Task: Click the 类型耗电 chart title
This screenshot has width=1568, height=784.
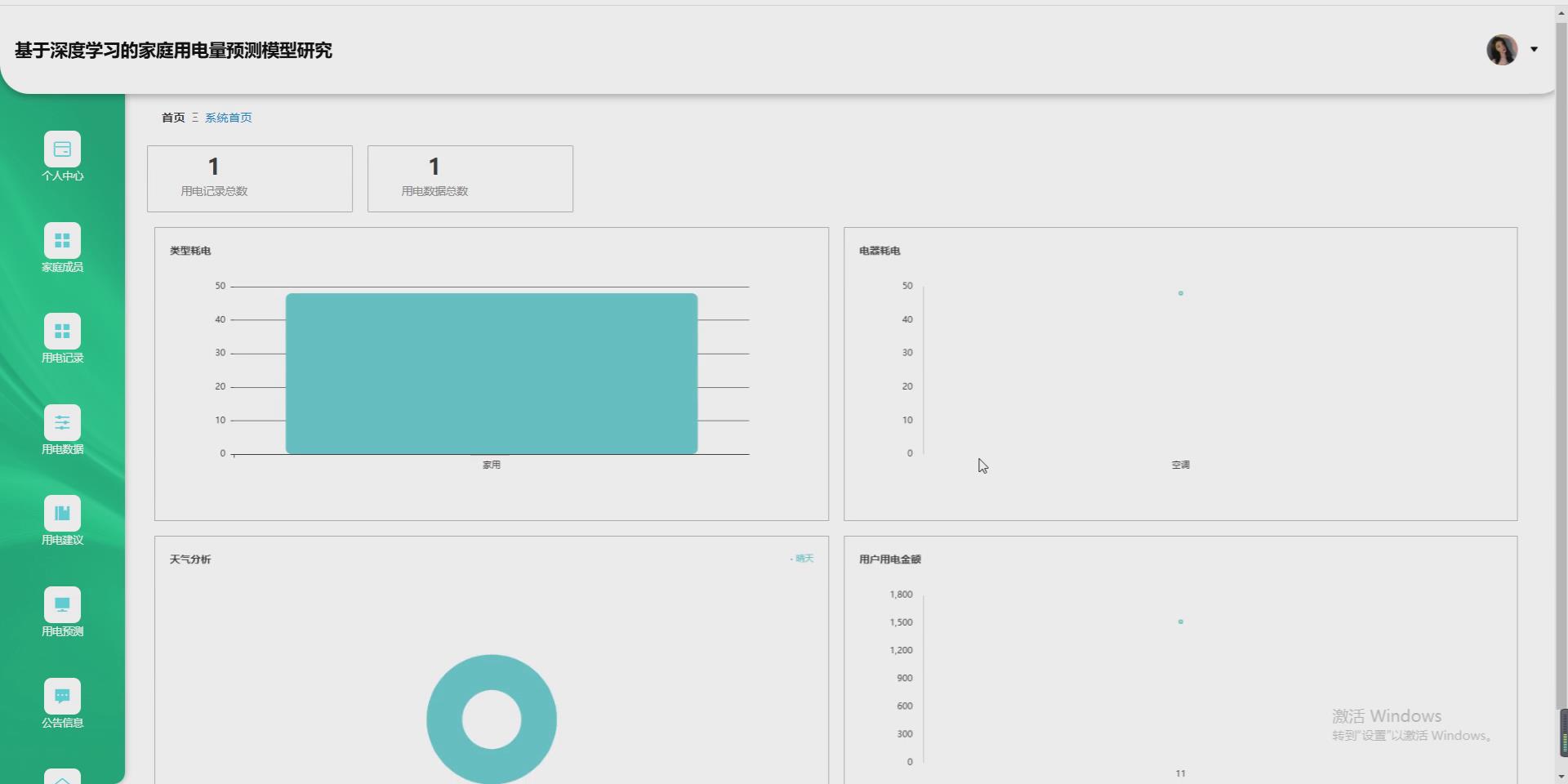Action: pos(190,251)
